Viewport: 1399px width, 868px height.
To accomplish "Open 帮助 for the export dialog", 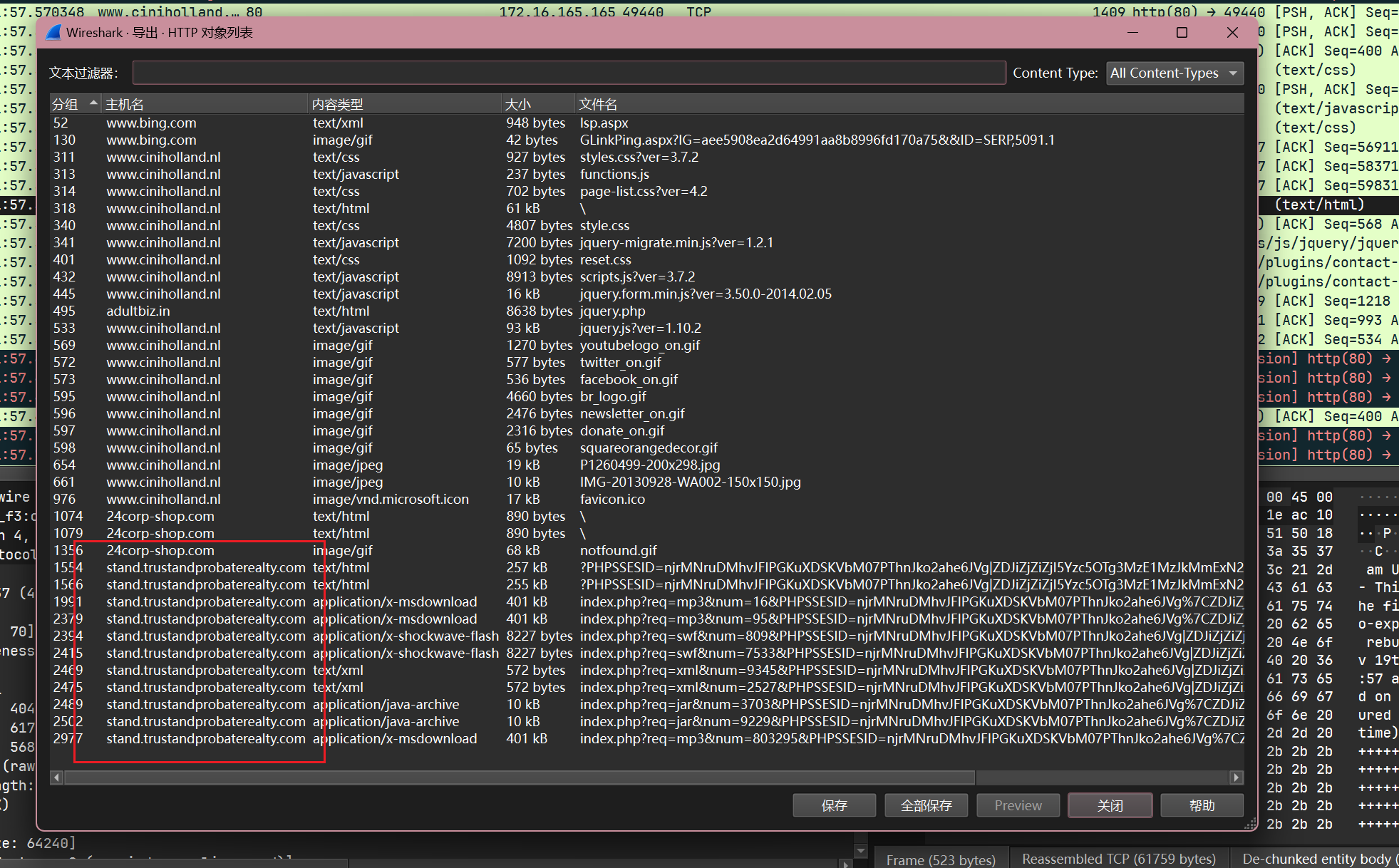I will coord(1202,805).
